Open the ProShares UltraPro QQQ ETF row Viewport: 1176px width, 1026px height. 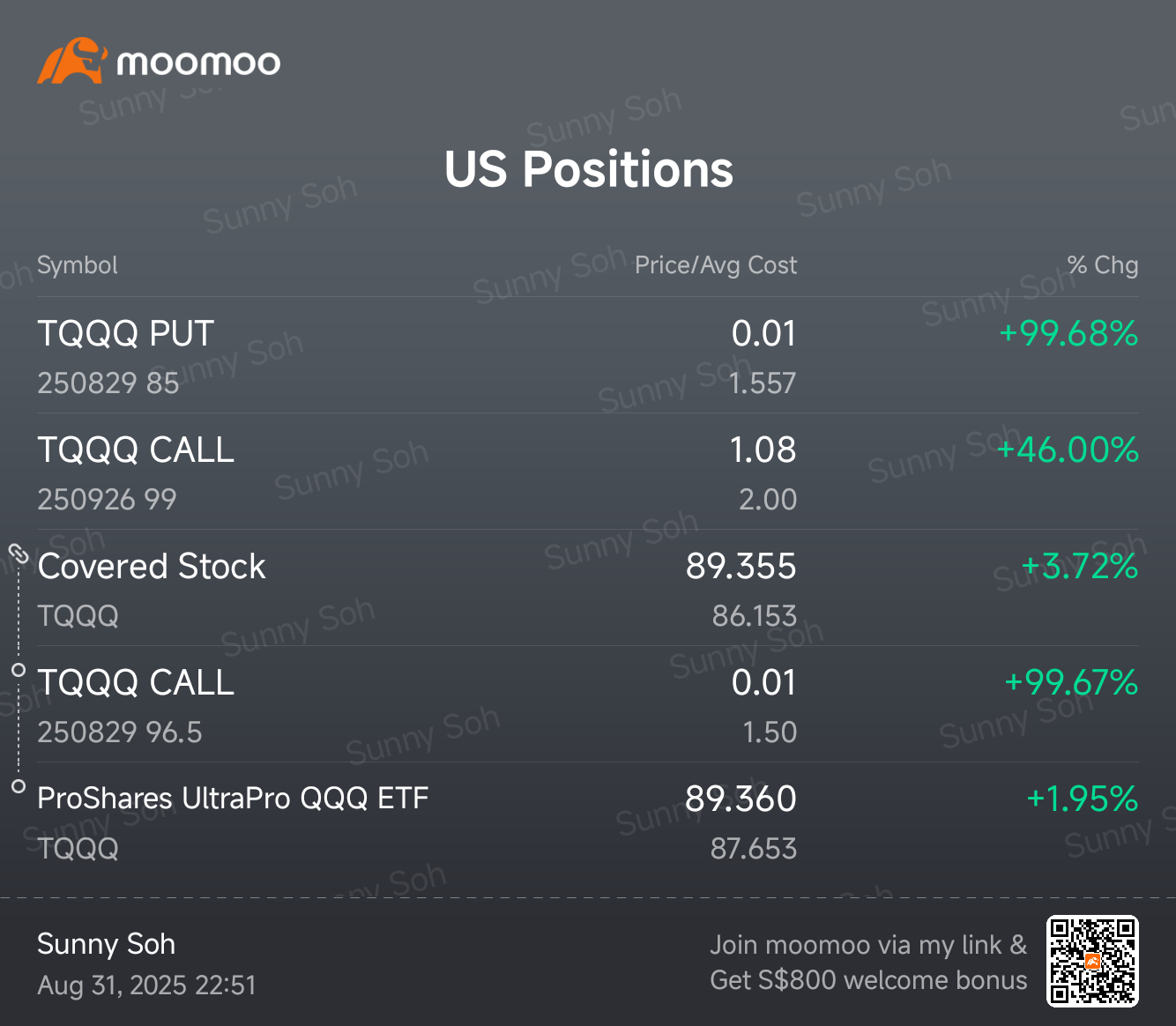(588, 821)
